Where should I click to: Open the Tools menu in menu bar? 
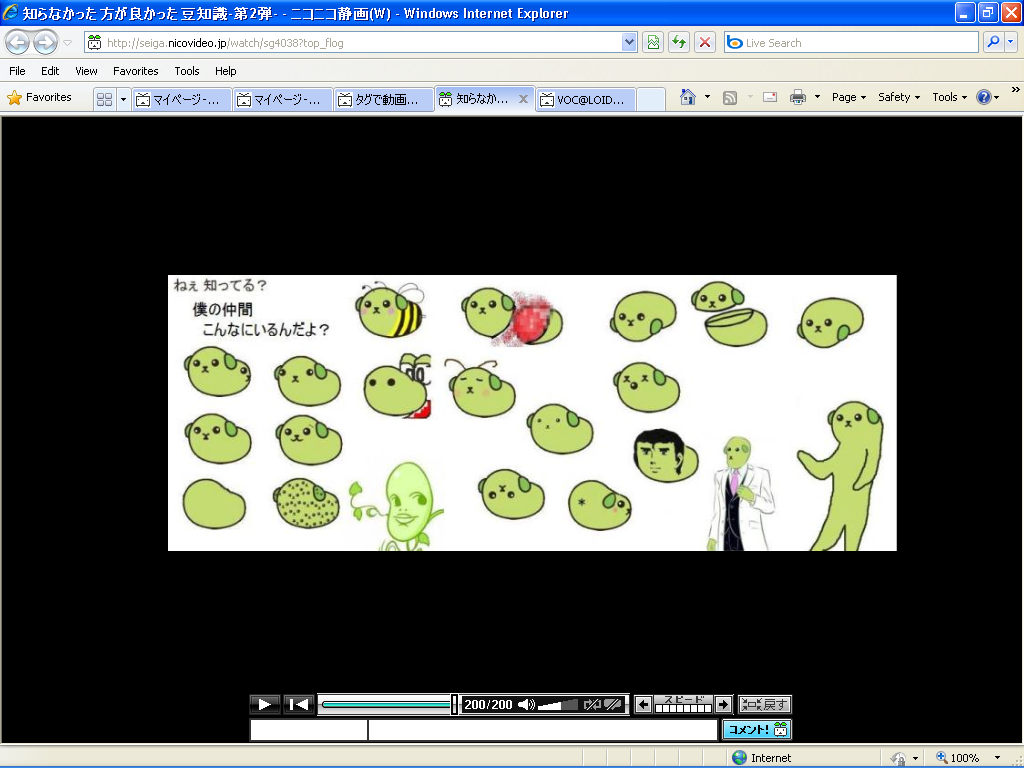click(187, 71)
